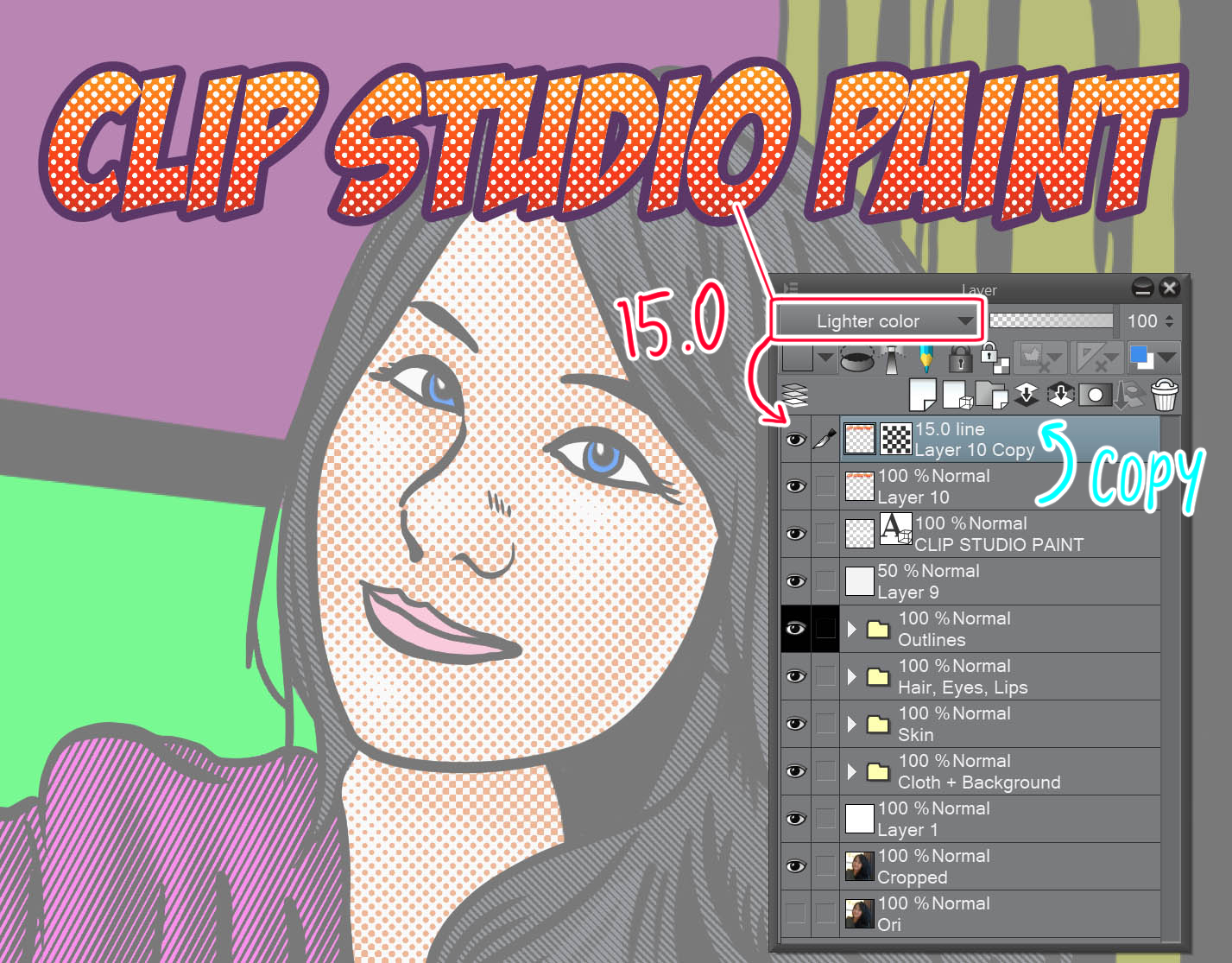Screen dimensions: 1232x963
Task: Click the Delete Layer trash can icon
Action: point(1165,395)
